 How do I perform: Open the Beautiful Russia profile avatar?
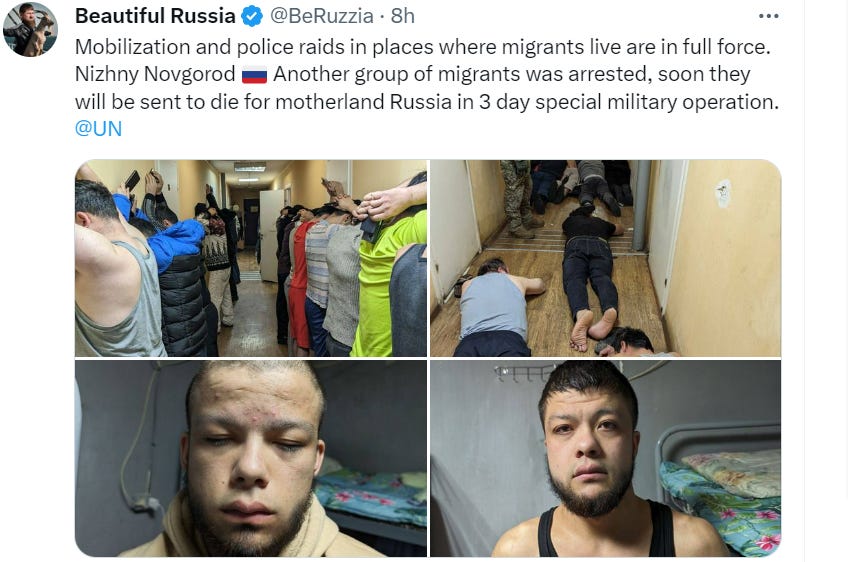30,30
